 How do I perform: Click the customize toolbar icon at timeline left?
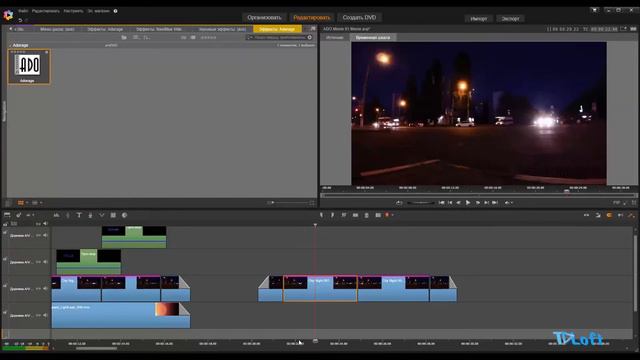(7, 215)
